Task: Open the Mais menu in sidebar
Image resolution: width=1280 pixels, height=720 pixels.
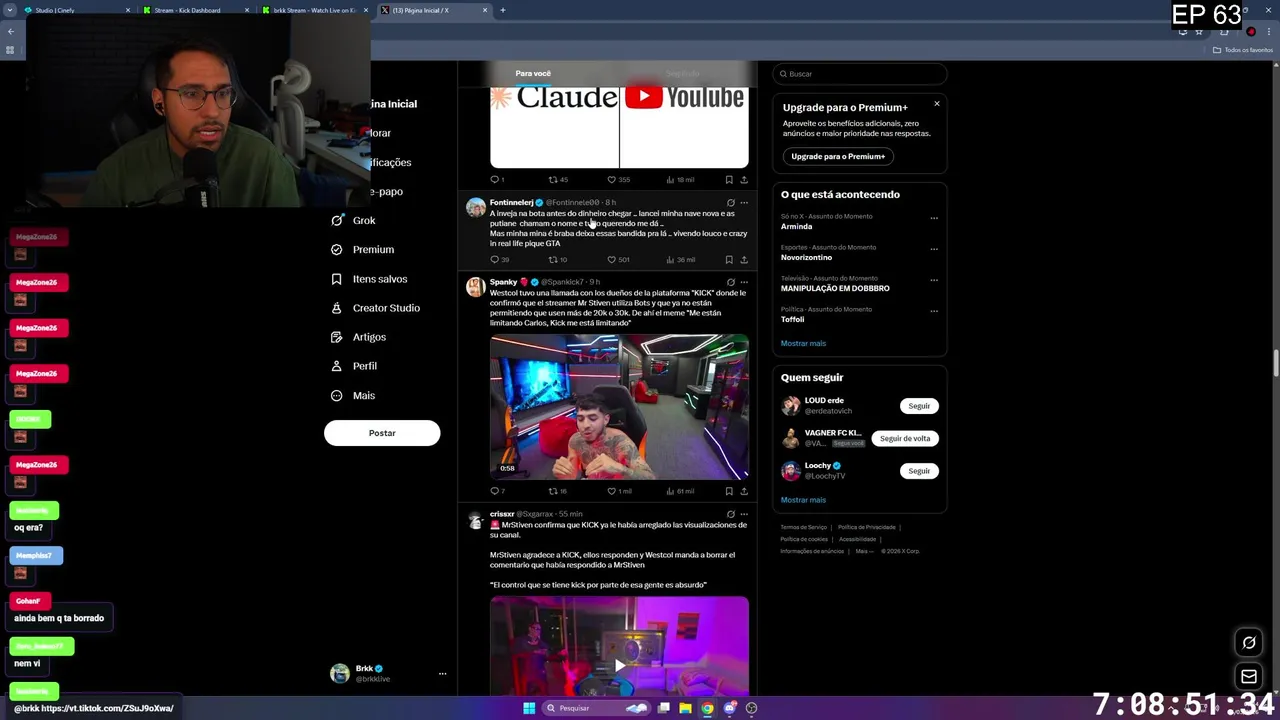Action: (353, 395)
